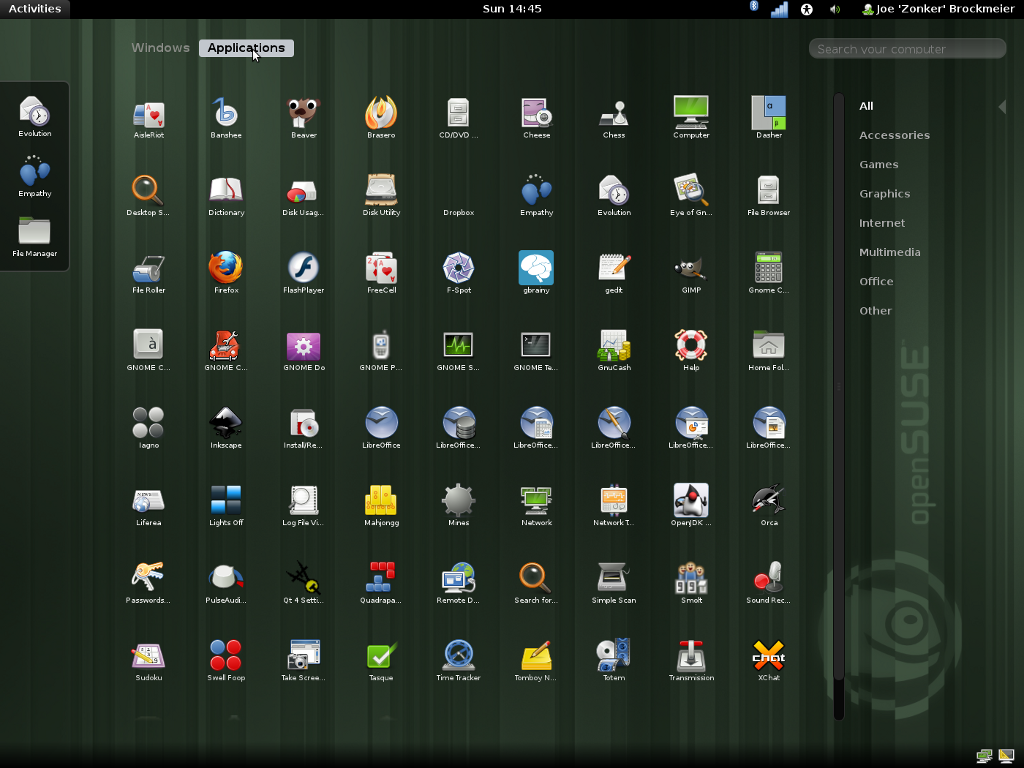1024x768 pixels.
Task: Open the Banshee media player
Action: pos(226,113)
